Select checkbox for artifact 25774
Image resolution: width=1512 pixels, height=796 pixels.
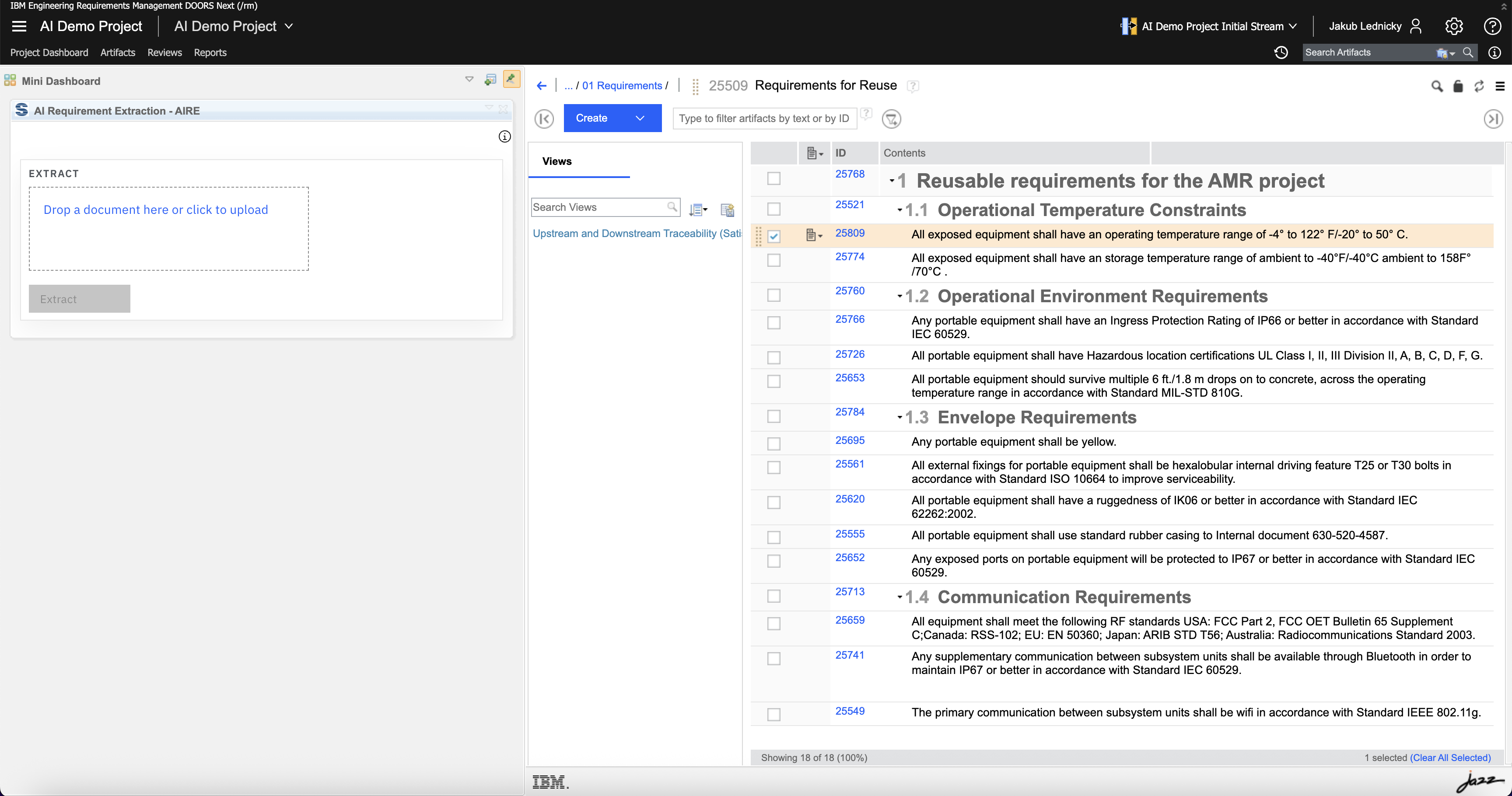pyautogui.click(x=773, y=260)
